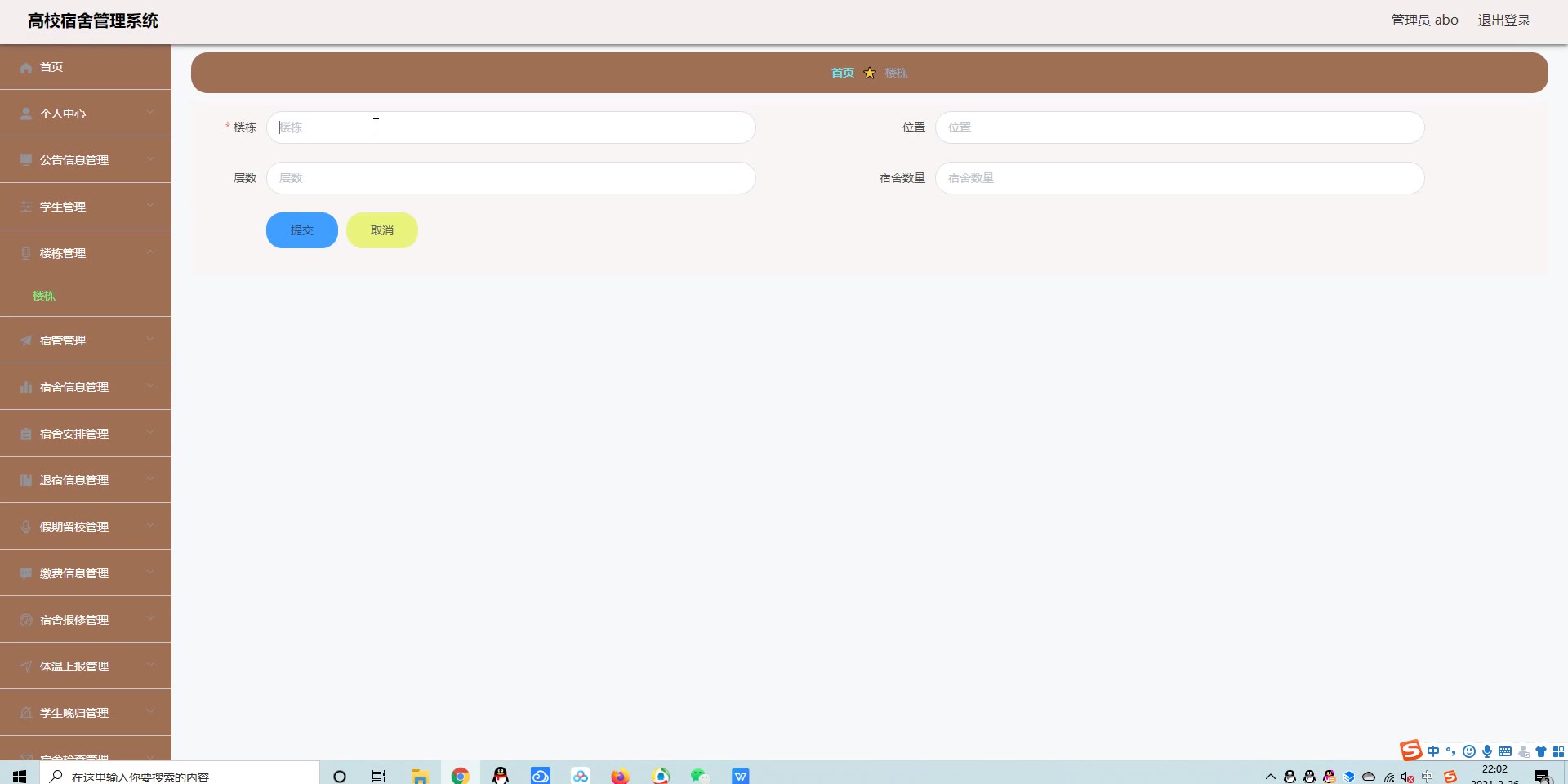Click the icon beside 退宿信息管理

(26, 481)
